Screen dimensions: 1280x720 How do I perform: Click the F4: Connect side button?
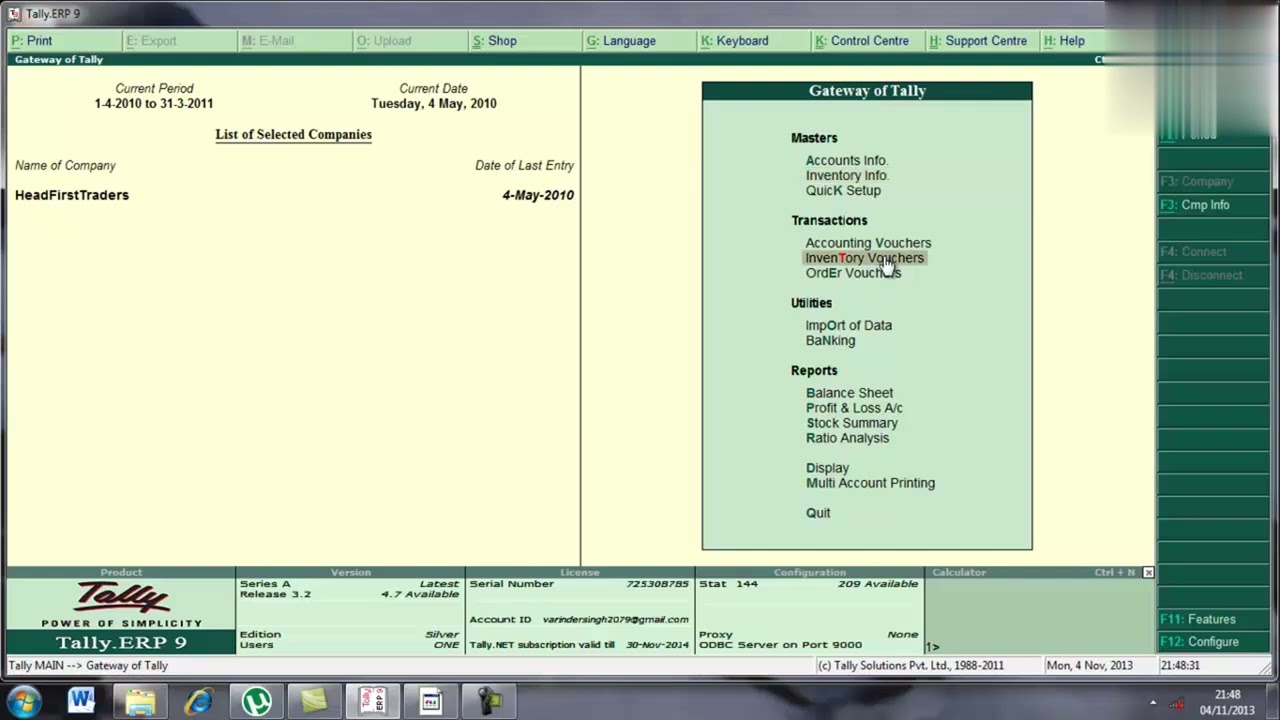(x=1215, y=252)
